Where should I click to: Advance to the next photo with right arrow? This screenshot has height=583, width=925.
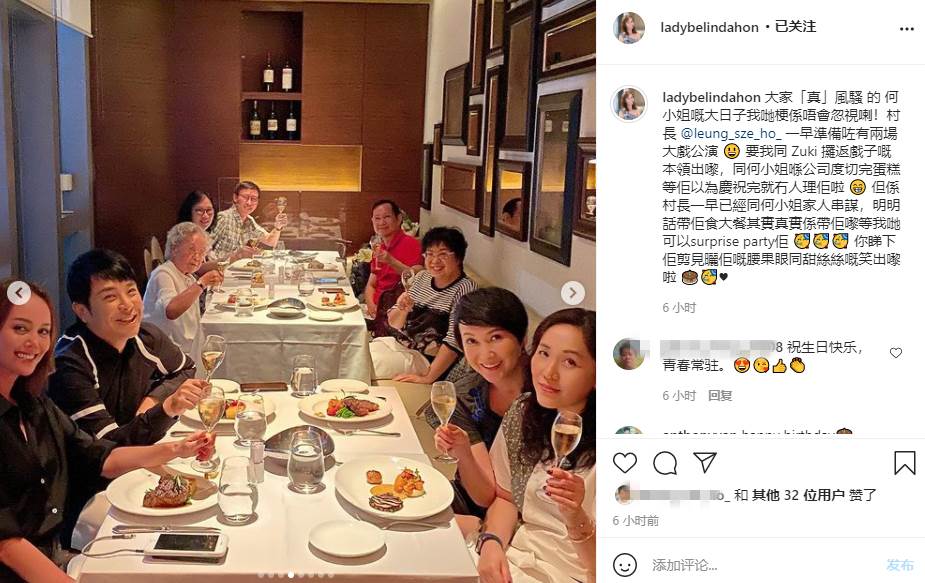(x=572, y=293)
